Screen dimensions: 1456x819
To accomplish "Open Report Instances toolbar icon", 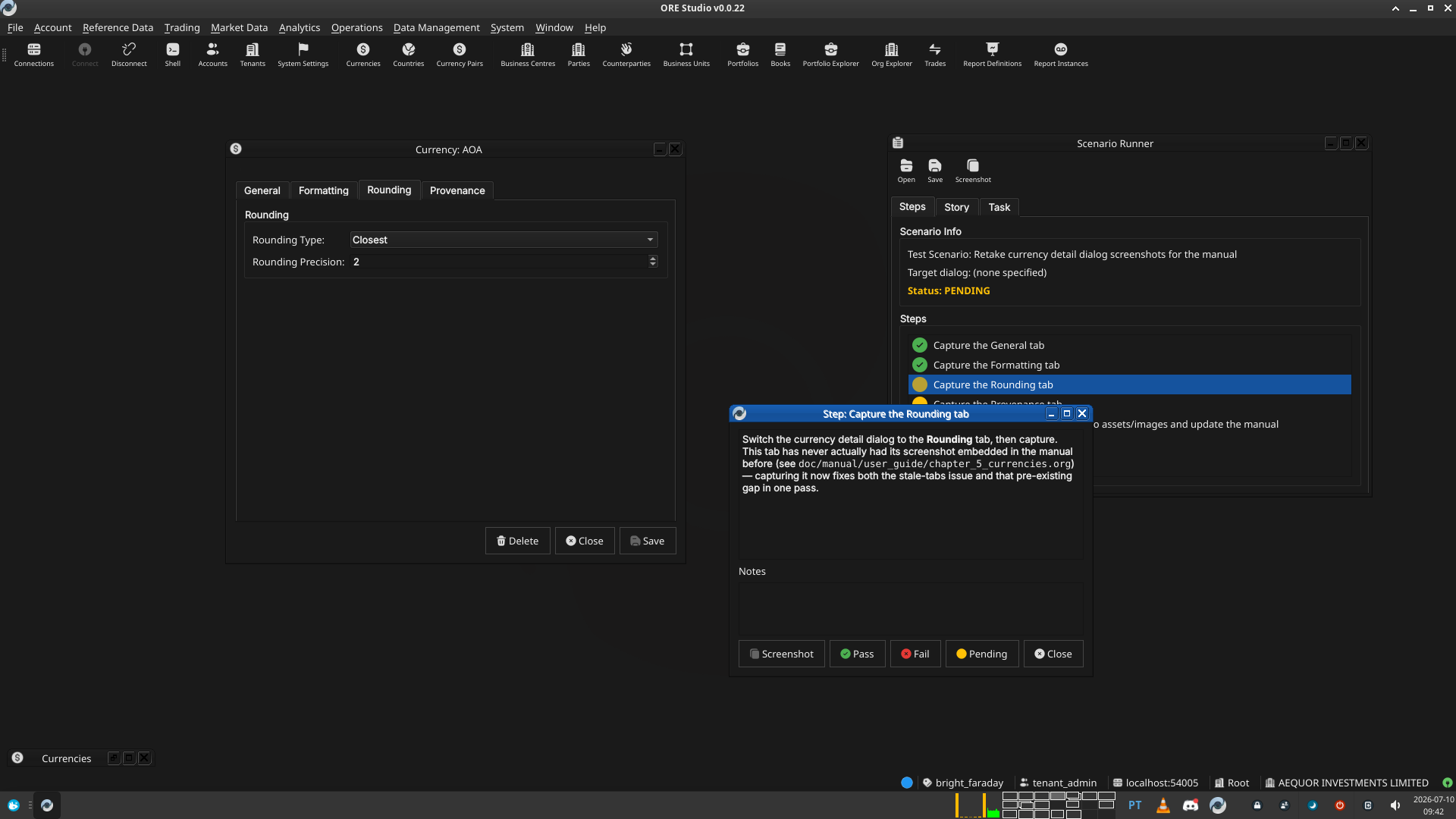I will click(1061, 55).
